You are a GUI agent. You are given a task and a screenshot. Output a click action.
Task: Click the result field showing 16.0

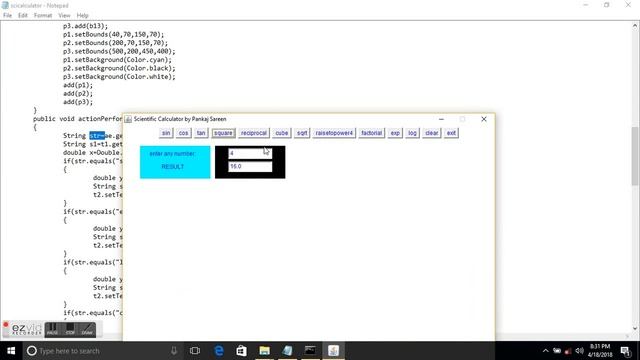(250, 167)
